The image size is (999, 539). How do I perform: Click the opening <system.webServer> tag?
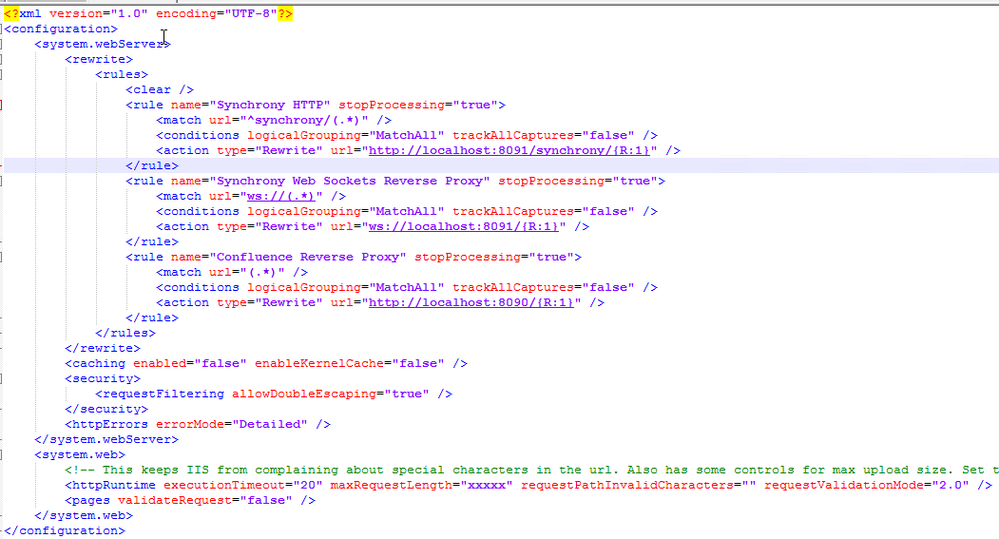tap(103, 44)
